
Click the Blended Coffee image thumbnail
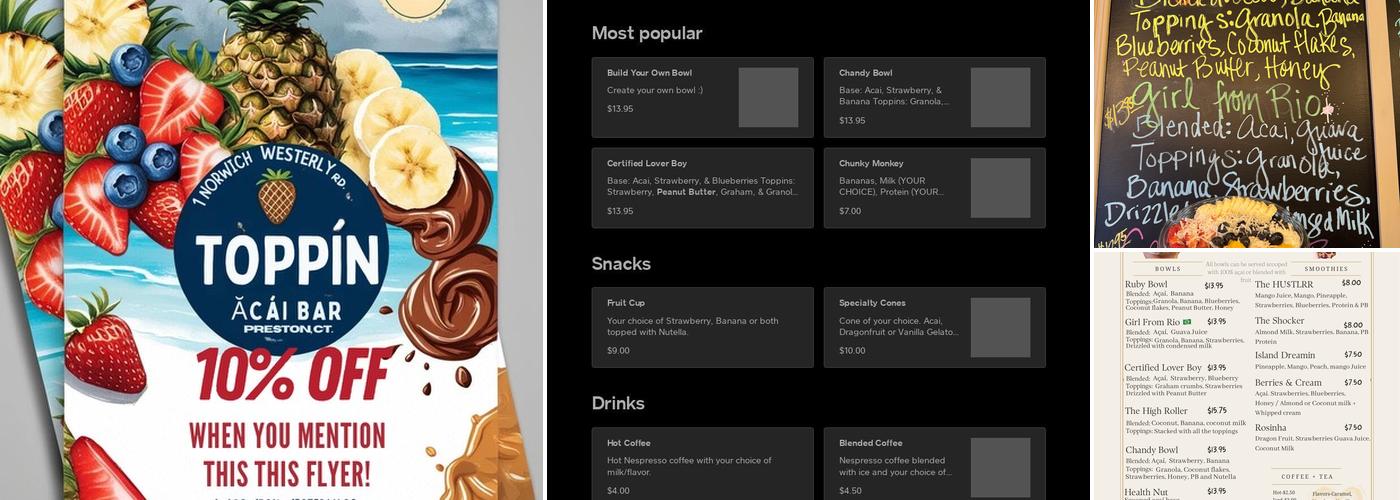(1000, 467)
